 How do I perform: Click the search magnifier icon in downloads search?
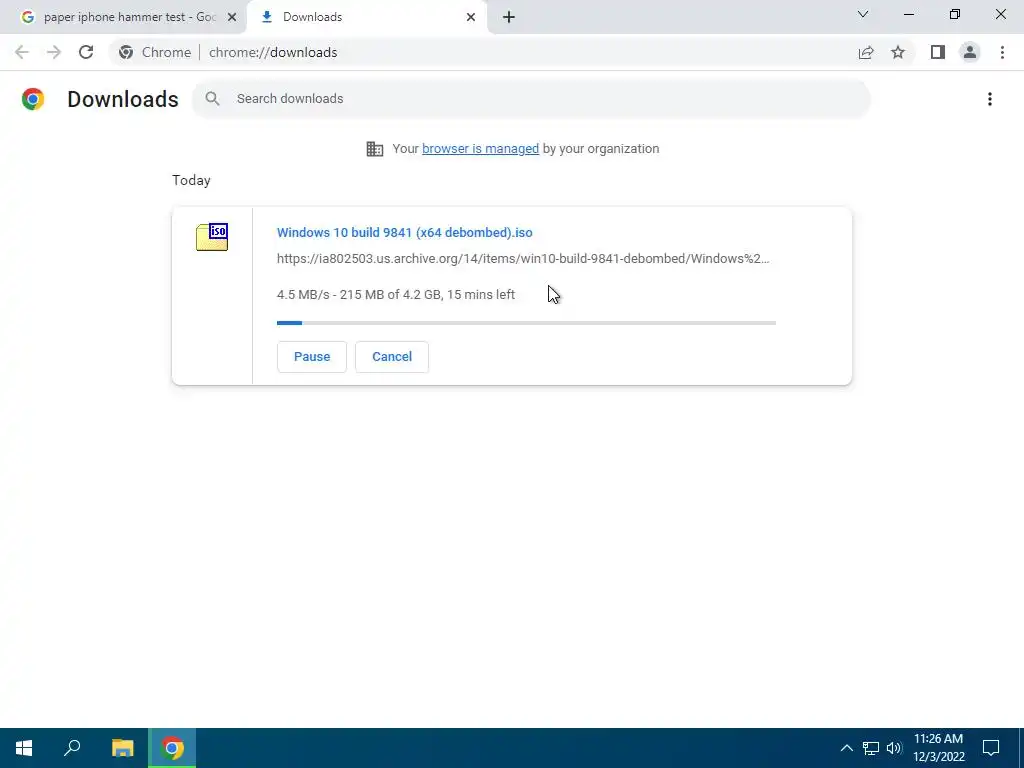pyautogui.click(x=212, y=99)
